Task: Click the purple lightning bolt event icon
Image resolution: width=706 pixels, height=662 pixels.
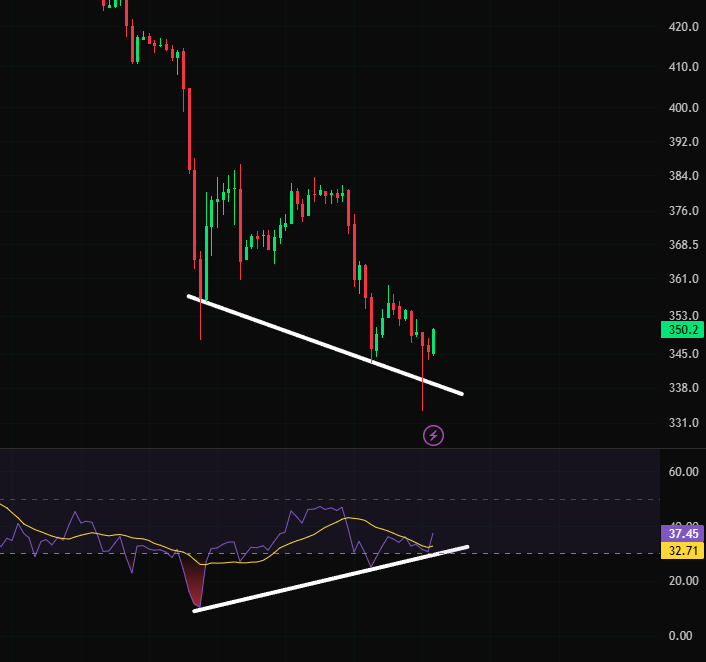Action: (x=433, y=435)
